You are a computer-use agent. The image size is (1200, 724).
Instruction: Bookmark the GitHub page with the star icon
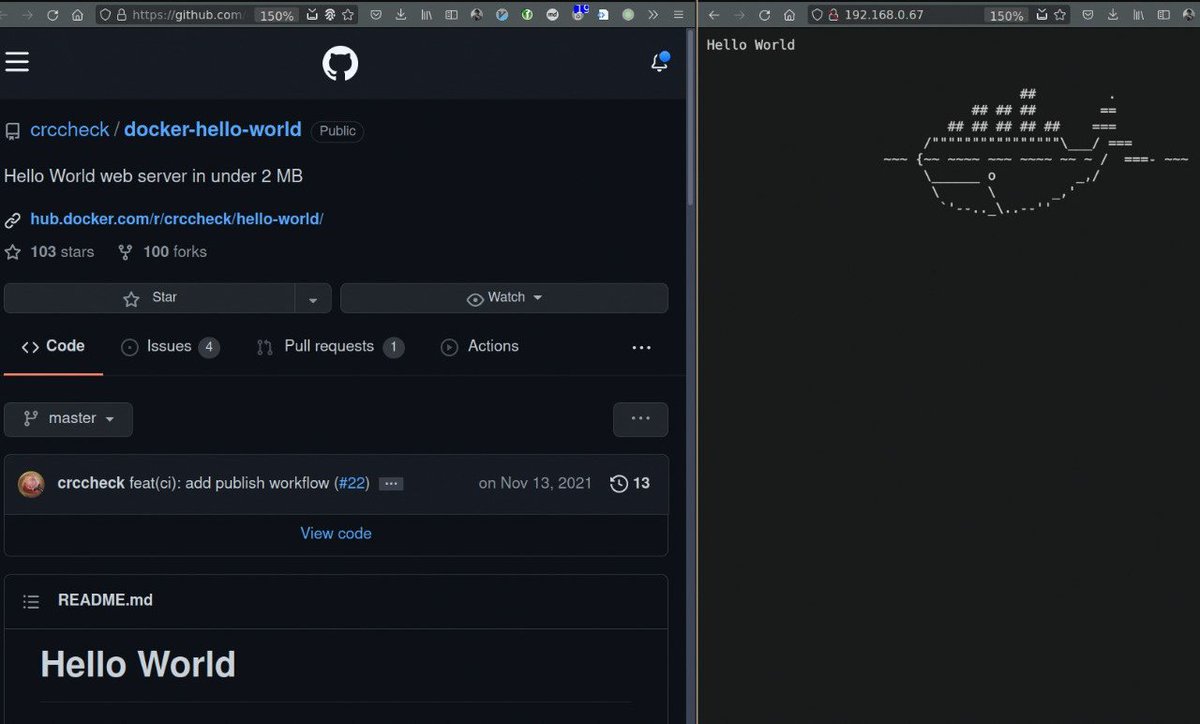click(x=347, y=15)
